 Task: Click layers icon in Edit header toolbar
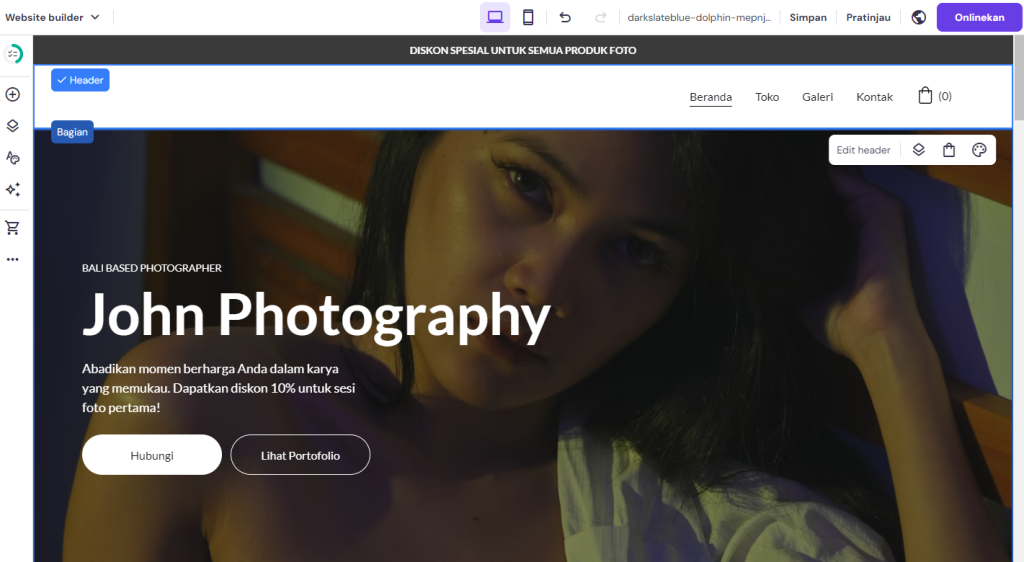[919, 150]
